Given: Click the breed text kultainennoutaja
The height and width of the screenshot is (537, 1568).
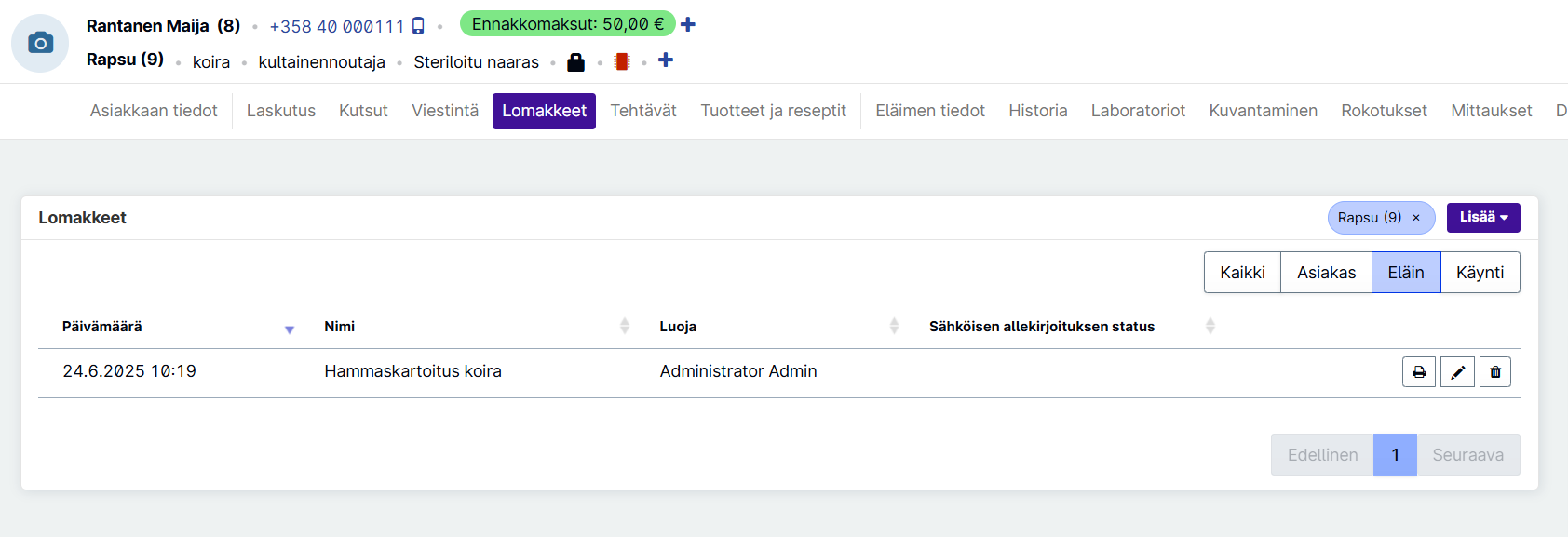Looking at the screenshot, I should pyautogui.click(x=321, y=62).
